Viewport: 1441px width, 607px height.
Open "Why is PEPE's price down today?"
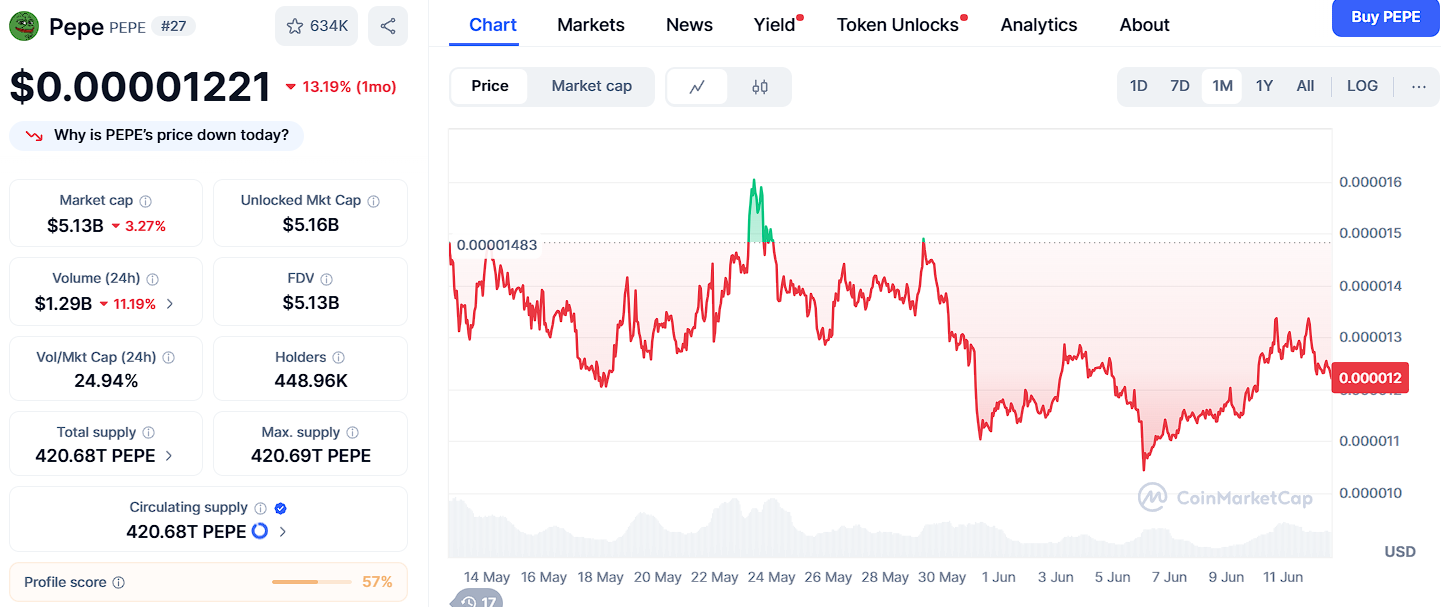(x=156, y=135)
